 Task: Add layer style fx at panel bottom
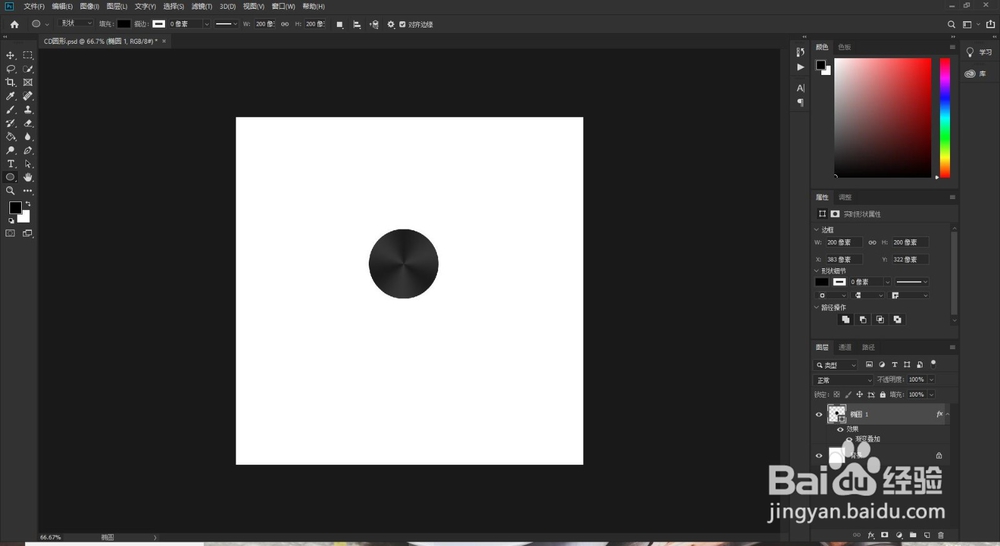(871, 535)
